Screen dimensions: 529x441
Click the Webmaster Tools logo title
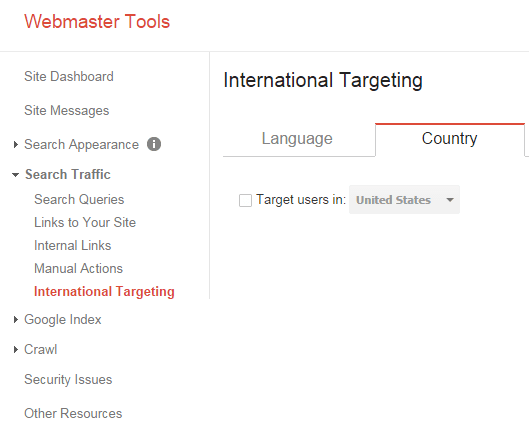click(97, 22)
